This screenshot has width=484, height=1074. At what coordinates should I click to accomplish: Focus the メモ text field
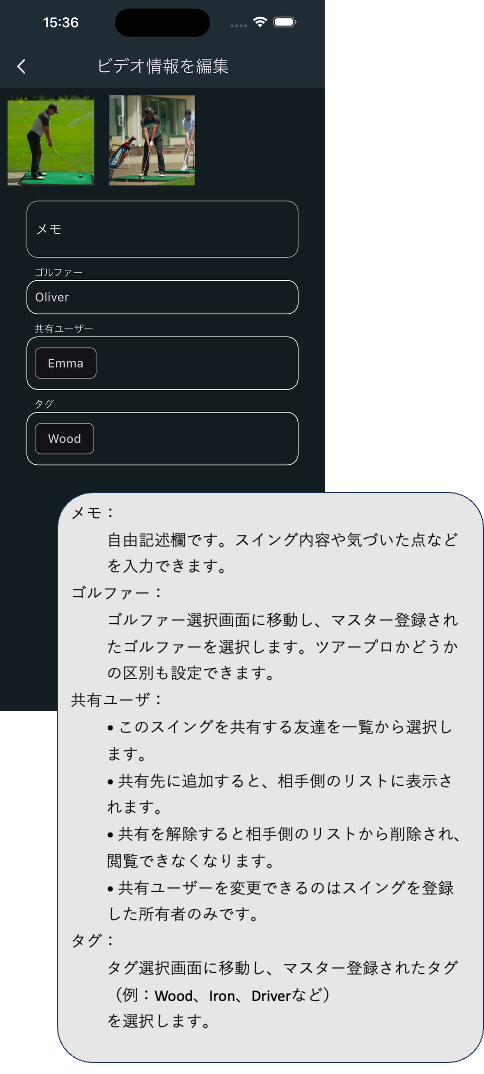(x=162, y=229)
